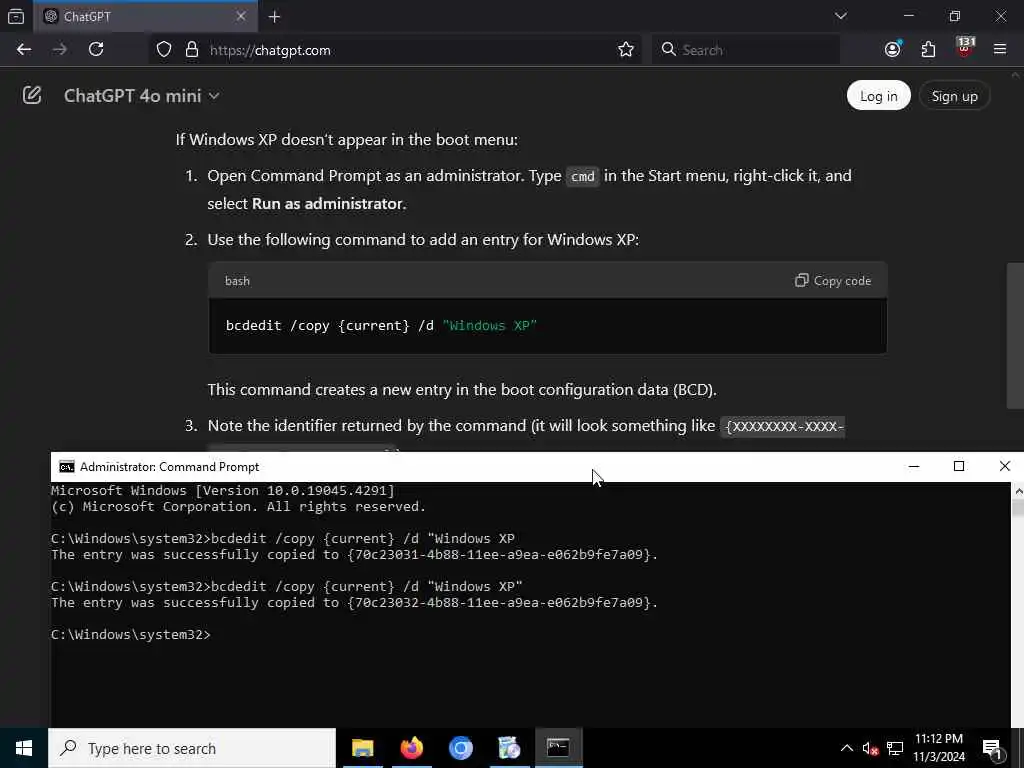Open tracking protection shield icon
1024x768 pixels.
(164, 50)
